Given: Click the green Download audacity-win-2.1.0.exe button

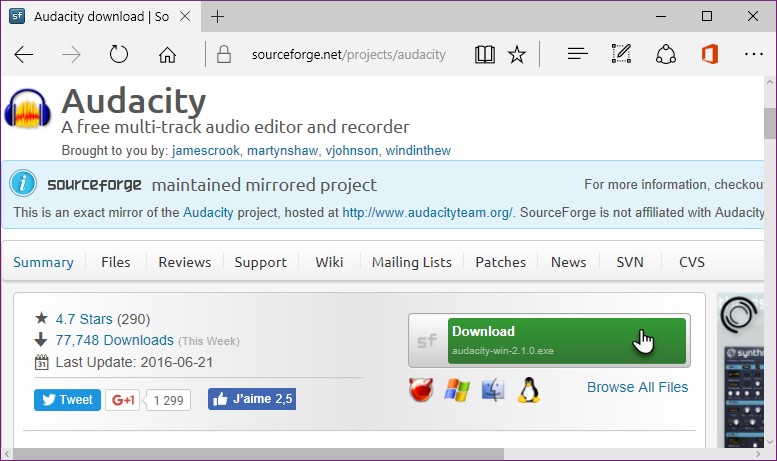Looking at the screenshot, I should pyautogui.click(x=566, y=341).
